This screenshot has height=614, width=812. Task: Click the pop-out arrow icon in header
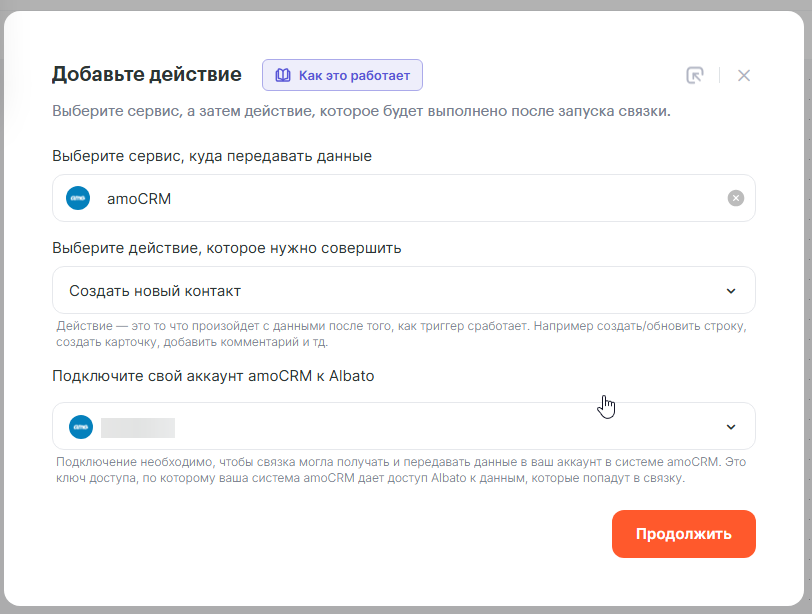point(695,75)
